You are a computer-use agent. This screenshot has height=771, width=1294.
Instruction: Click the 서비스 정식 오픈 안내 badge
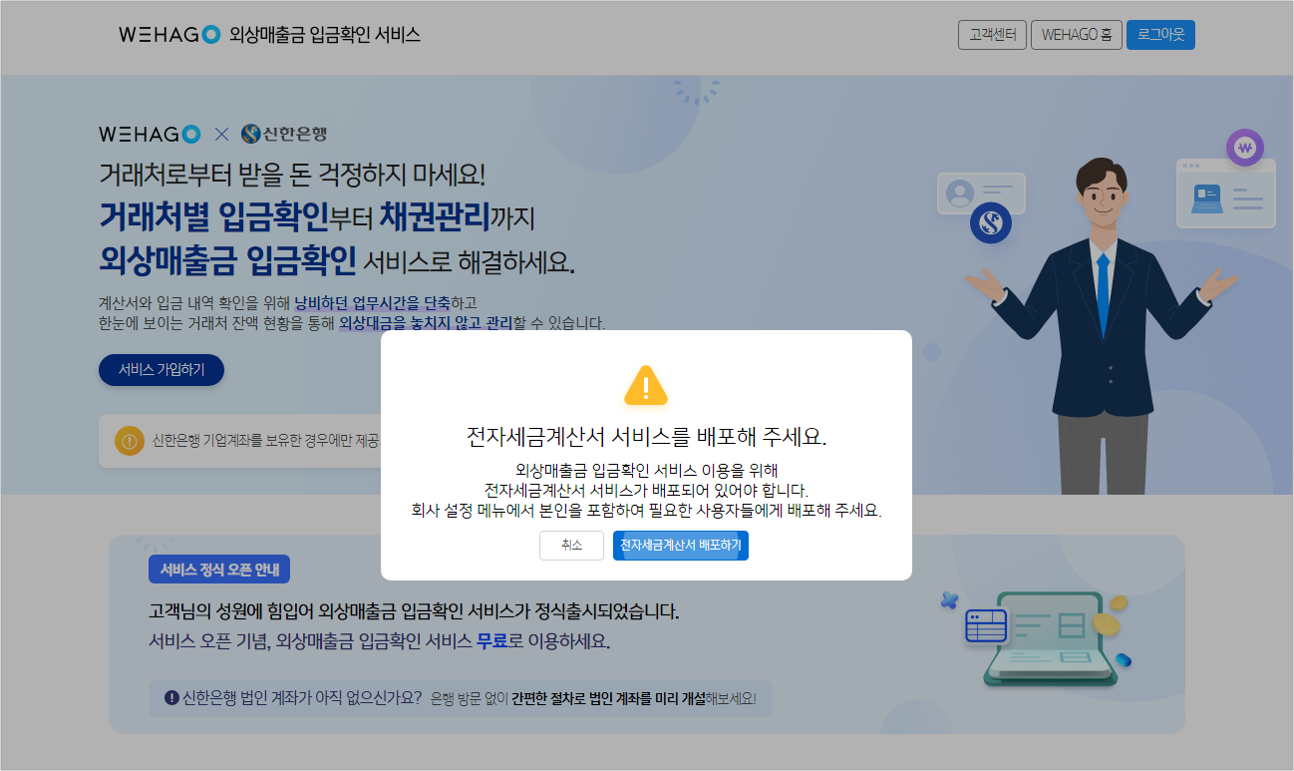(219, 570)
